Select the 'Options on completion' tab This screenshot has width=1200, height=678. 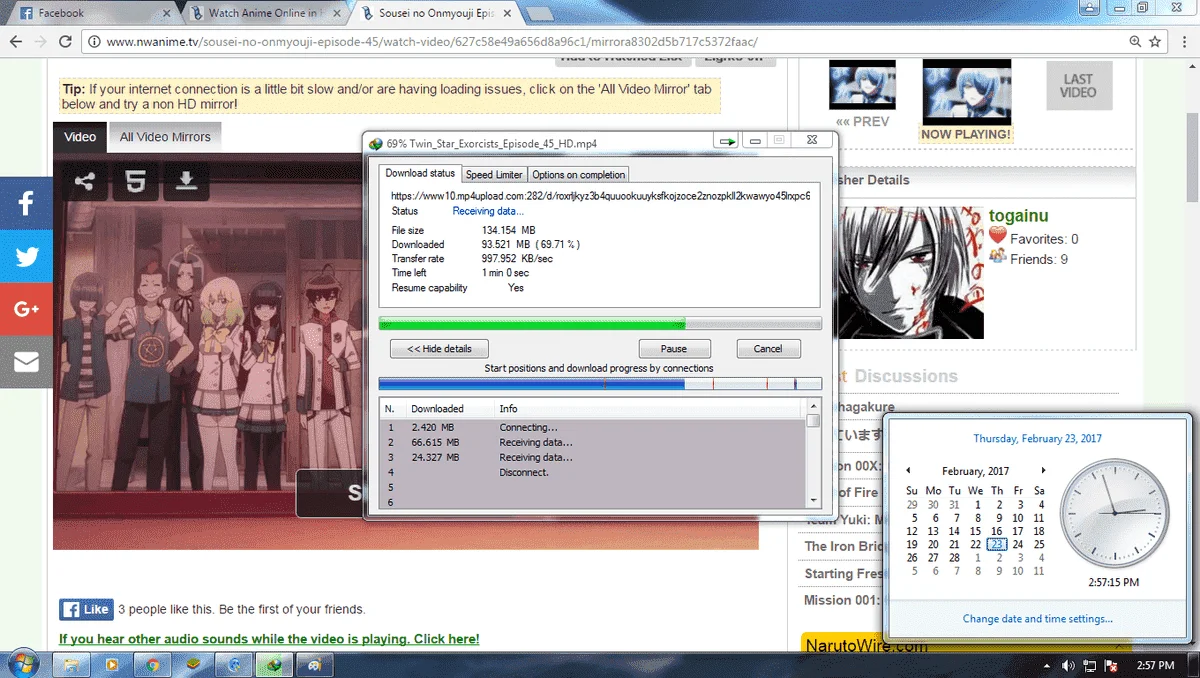[x=579, y=174]
